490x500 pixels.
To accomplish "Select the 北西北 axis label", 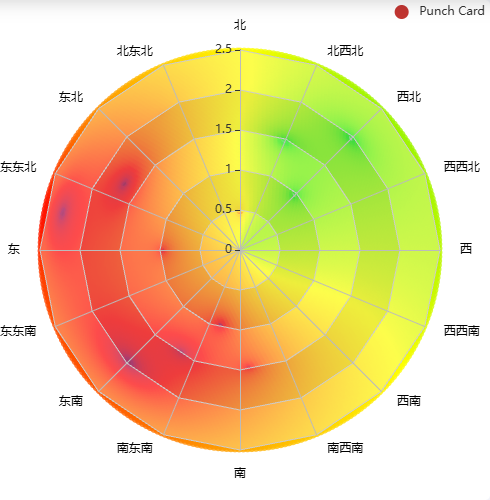I will coord(345,51).
